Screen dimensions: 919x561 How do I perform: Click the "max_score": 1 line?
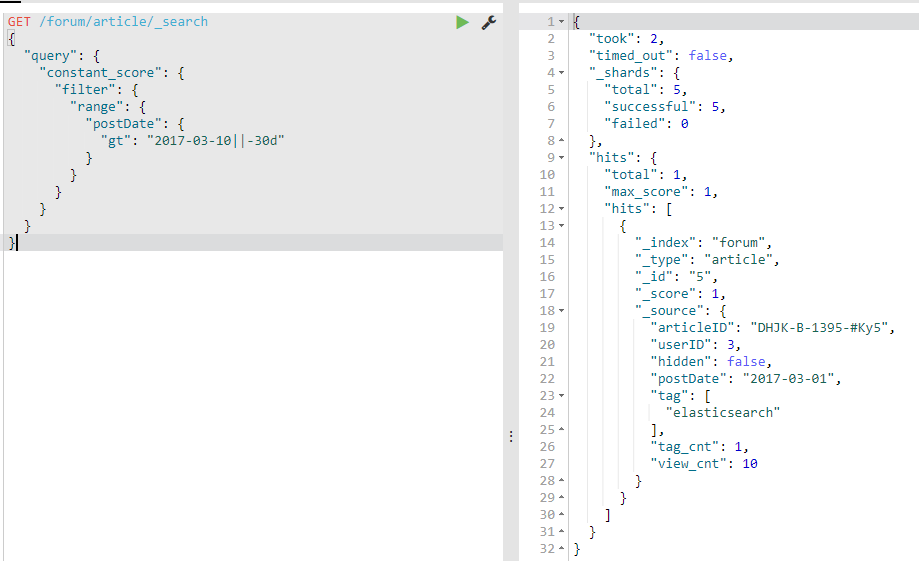(x=661, y=192)
